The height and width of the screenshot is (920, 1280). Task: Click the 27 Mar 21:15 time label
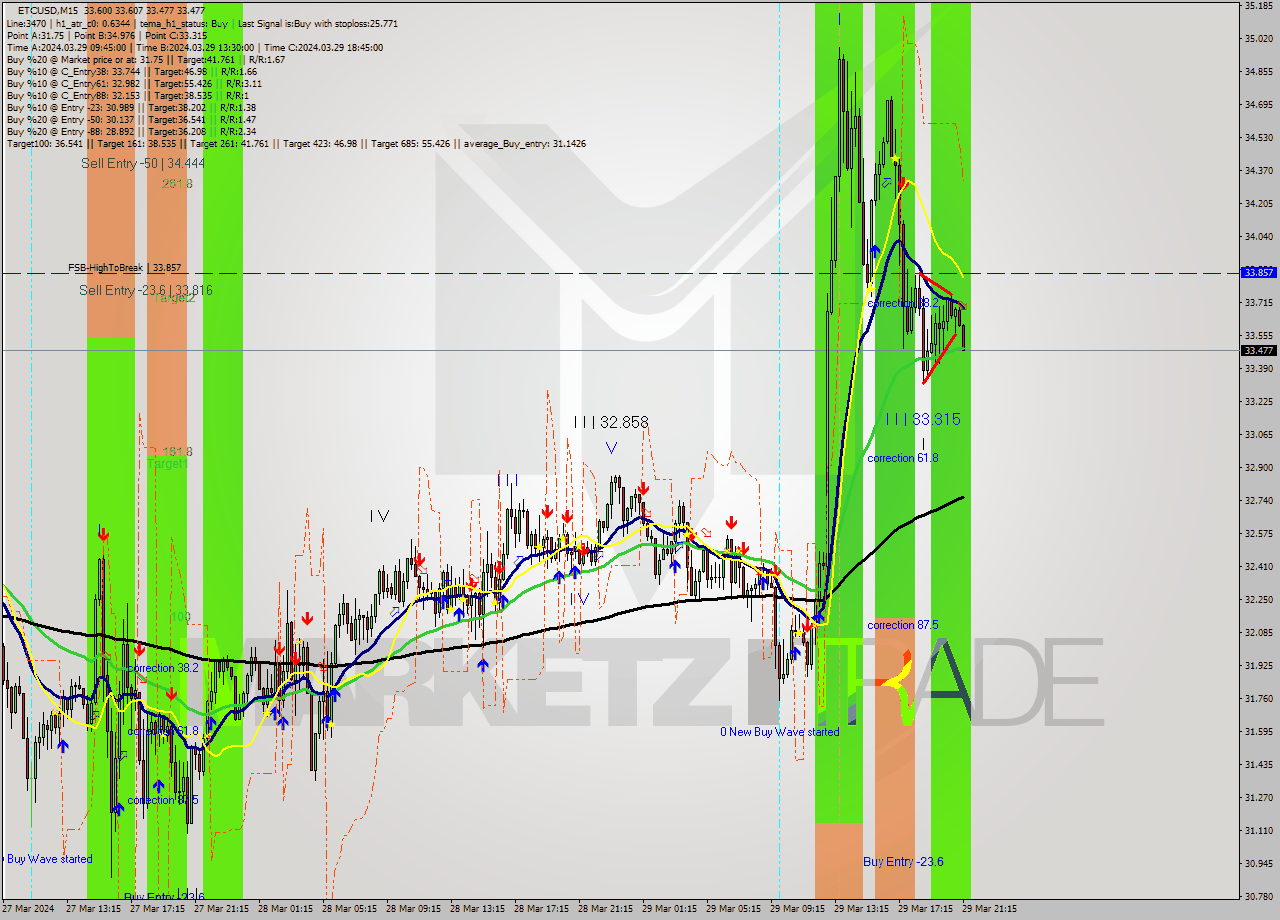pyautogui.click(x=221, y=910)
